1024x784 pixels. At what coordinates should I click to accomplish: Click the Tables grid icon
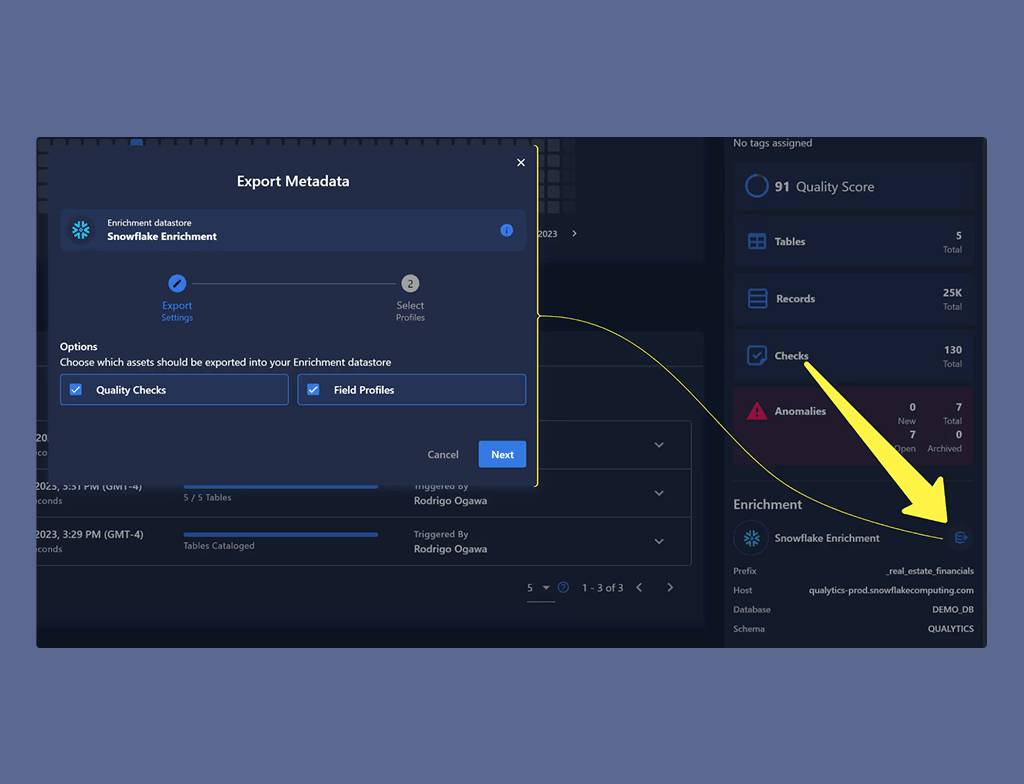pos(757,241)
